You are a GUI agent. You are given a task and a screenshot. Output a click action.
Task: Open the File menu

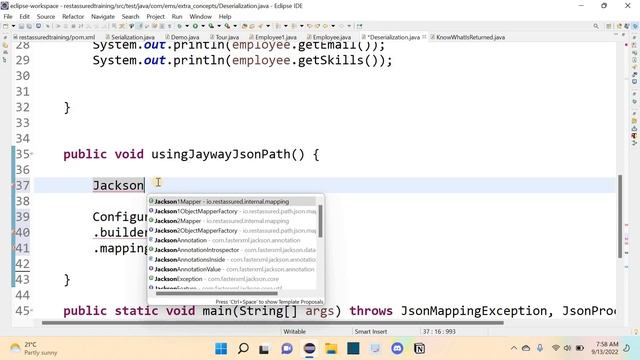coord(8,16)
